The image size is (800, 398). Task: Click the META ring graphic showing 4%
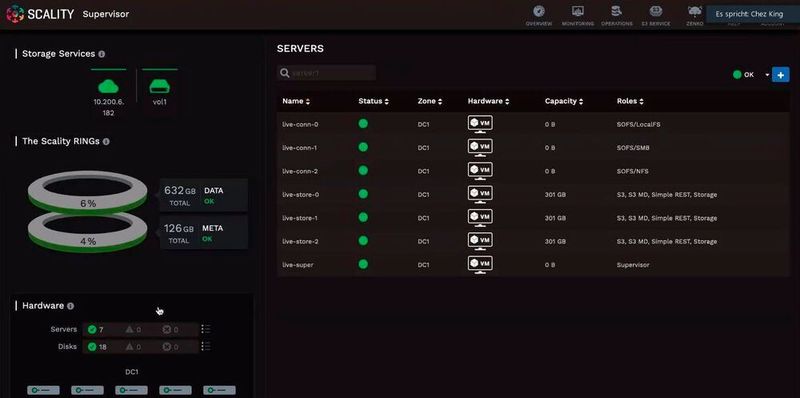pyautogui.click(x=88, y=231)
